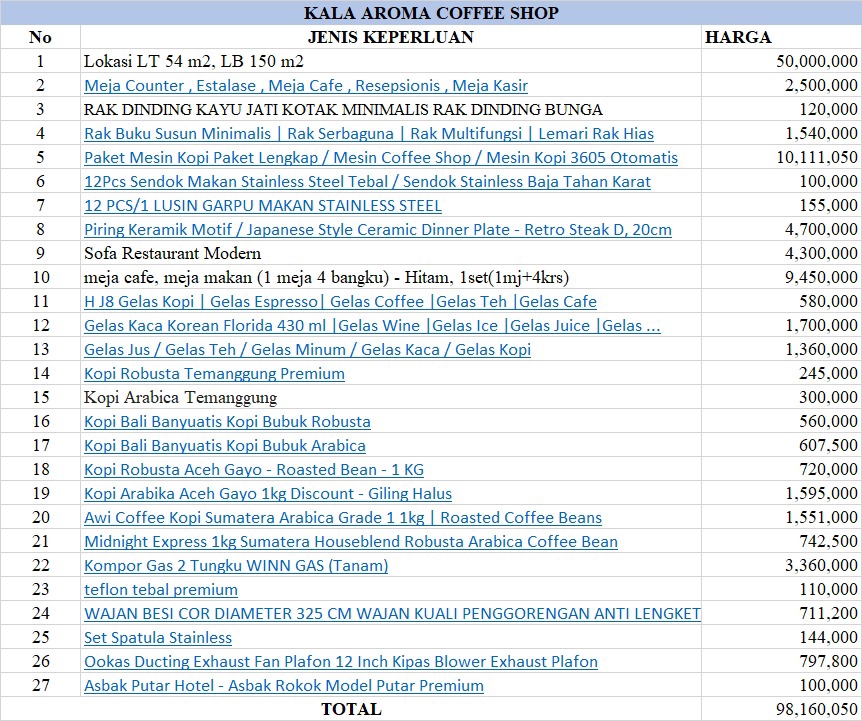
Task: Open Gelas Jus / Gelas Teh link
Action: [307, 350]
